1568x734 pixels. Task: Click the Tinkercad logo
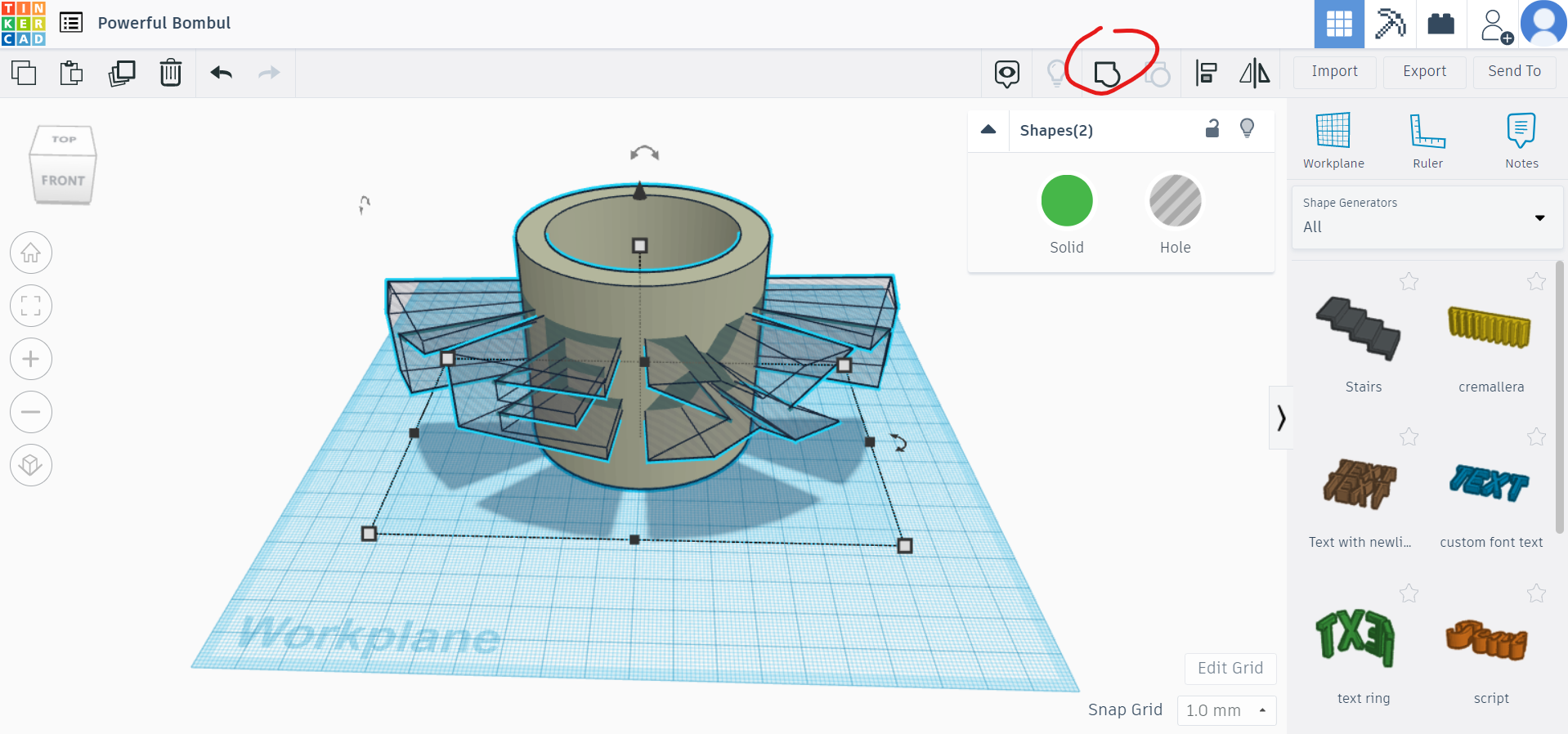pos(23,23)
